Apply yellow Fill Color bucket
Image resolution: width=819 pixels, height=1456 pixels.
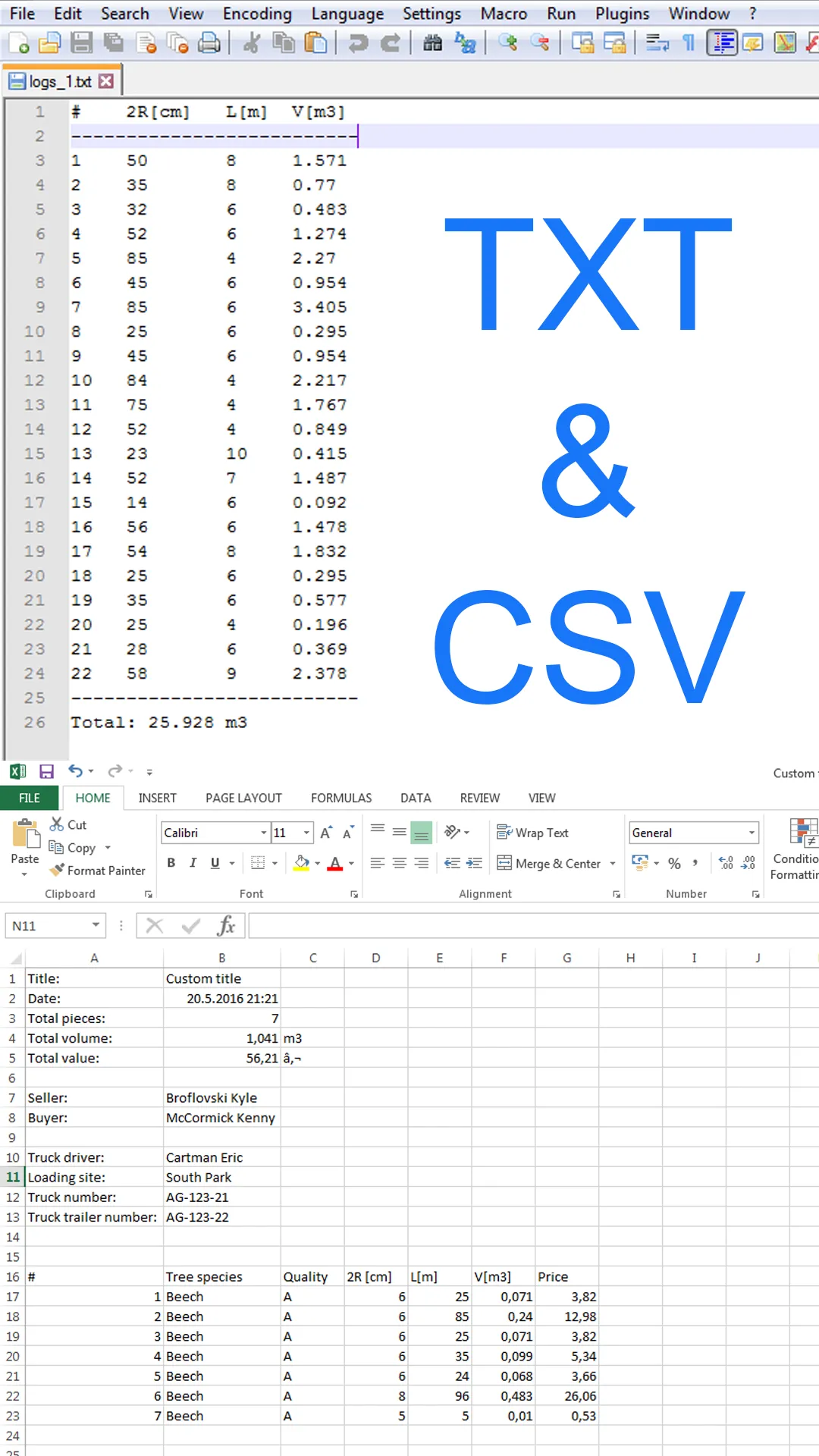coord(302,863)
